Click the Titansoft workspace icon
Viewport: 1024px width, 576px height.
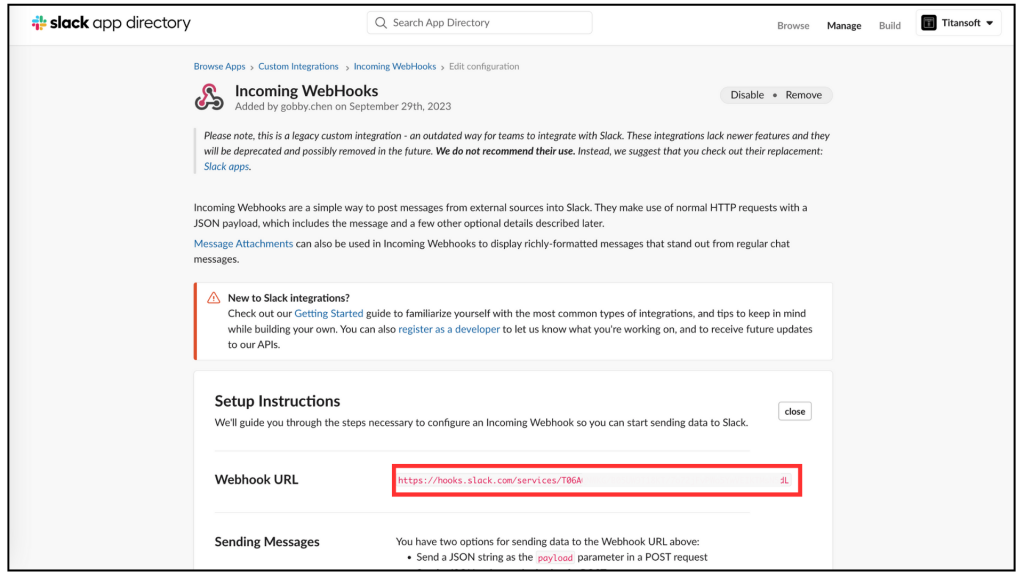928,23
